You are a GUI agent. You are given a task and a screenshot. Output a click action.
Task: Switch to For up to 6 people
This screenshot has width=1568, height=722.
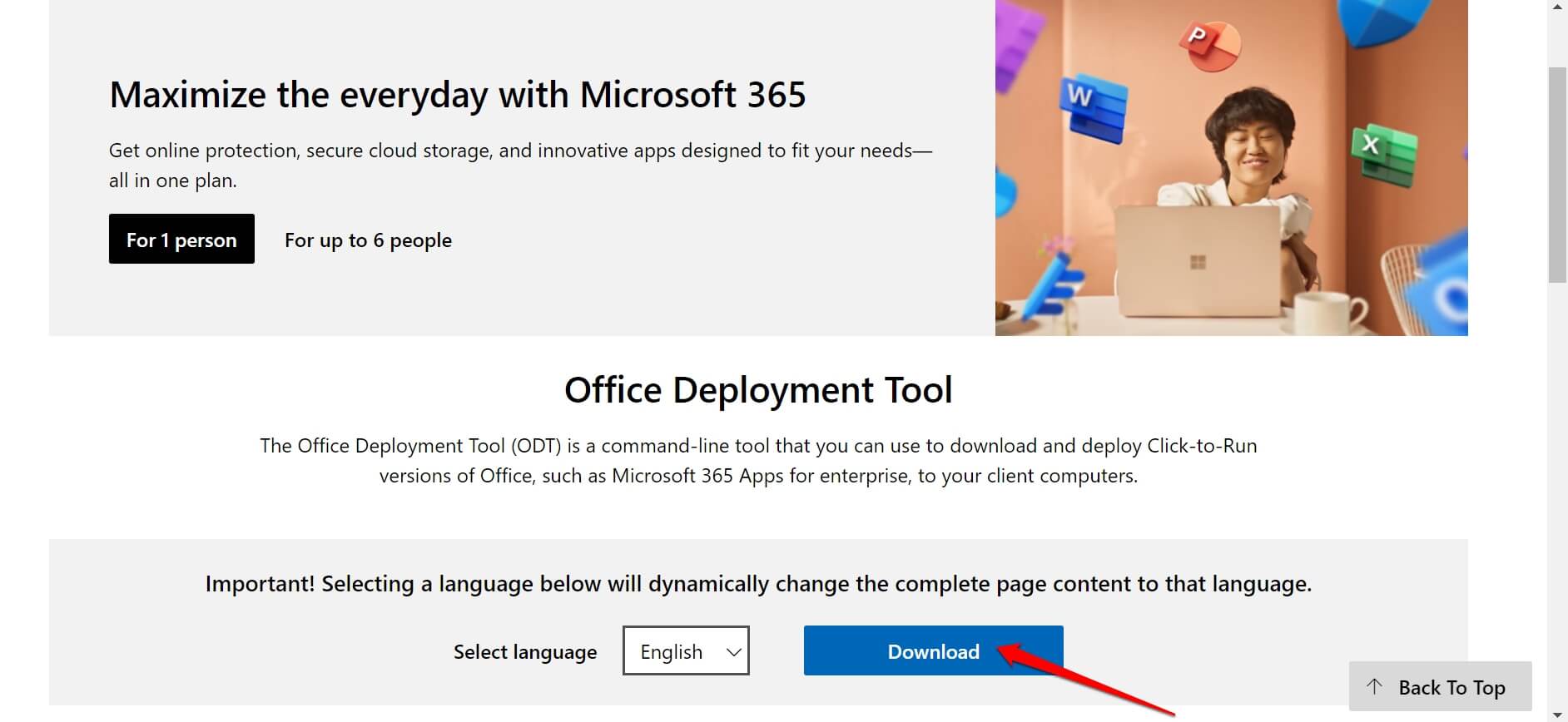click(x=368, y=240)
